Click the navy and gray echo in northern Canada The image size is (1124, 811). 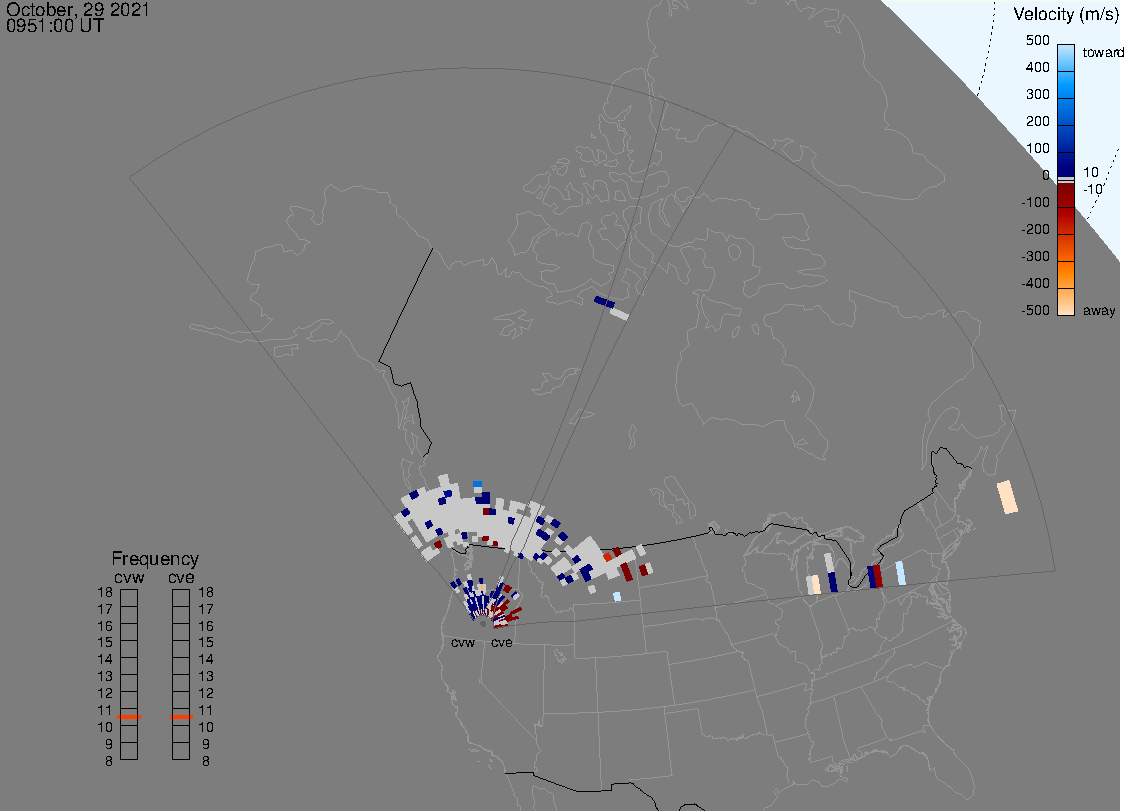(611, 308)
